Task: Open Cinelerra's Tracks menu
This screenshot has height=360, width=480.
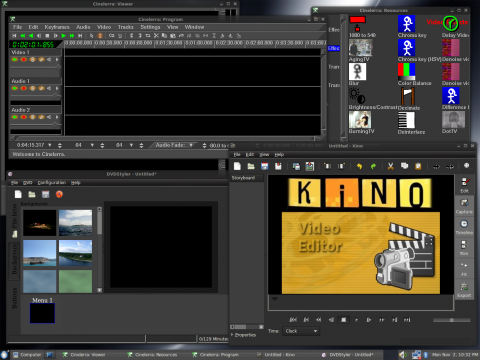Action: click(x=125, y=27)
